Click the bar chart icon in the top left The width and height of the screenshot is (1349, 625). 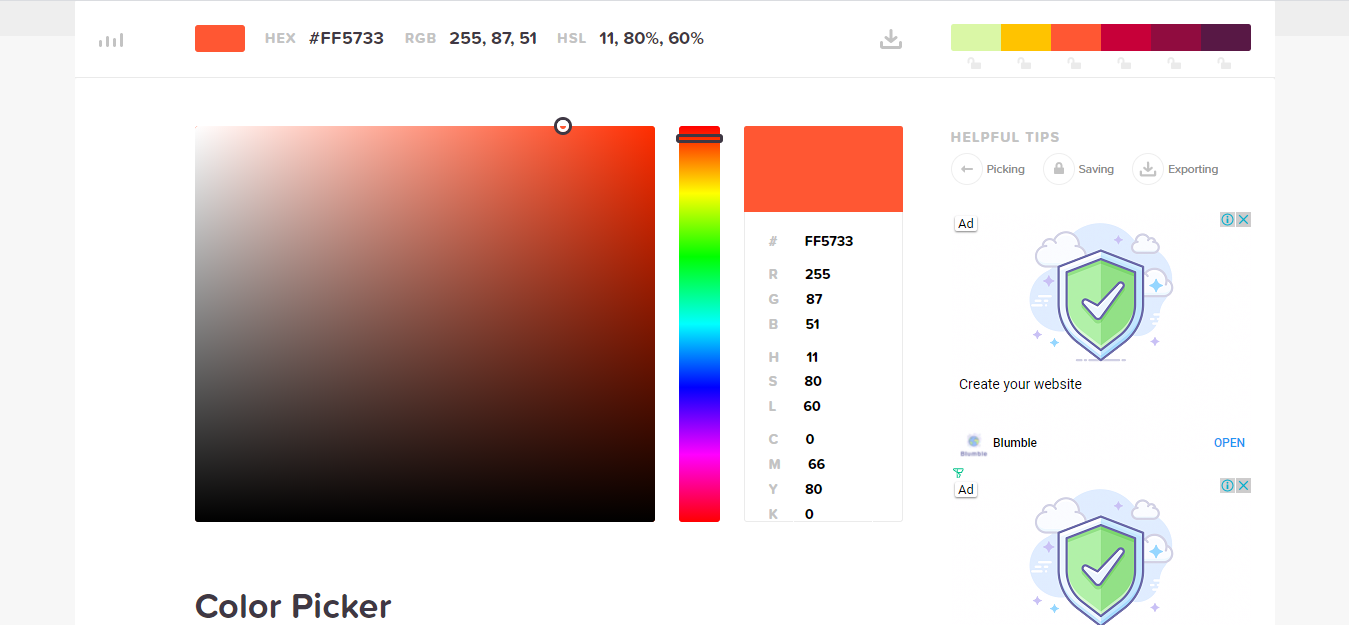pyautogui.click(x=110, y=39)
